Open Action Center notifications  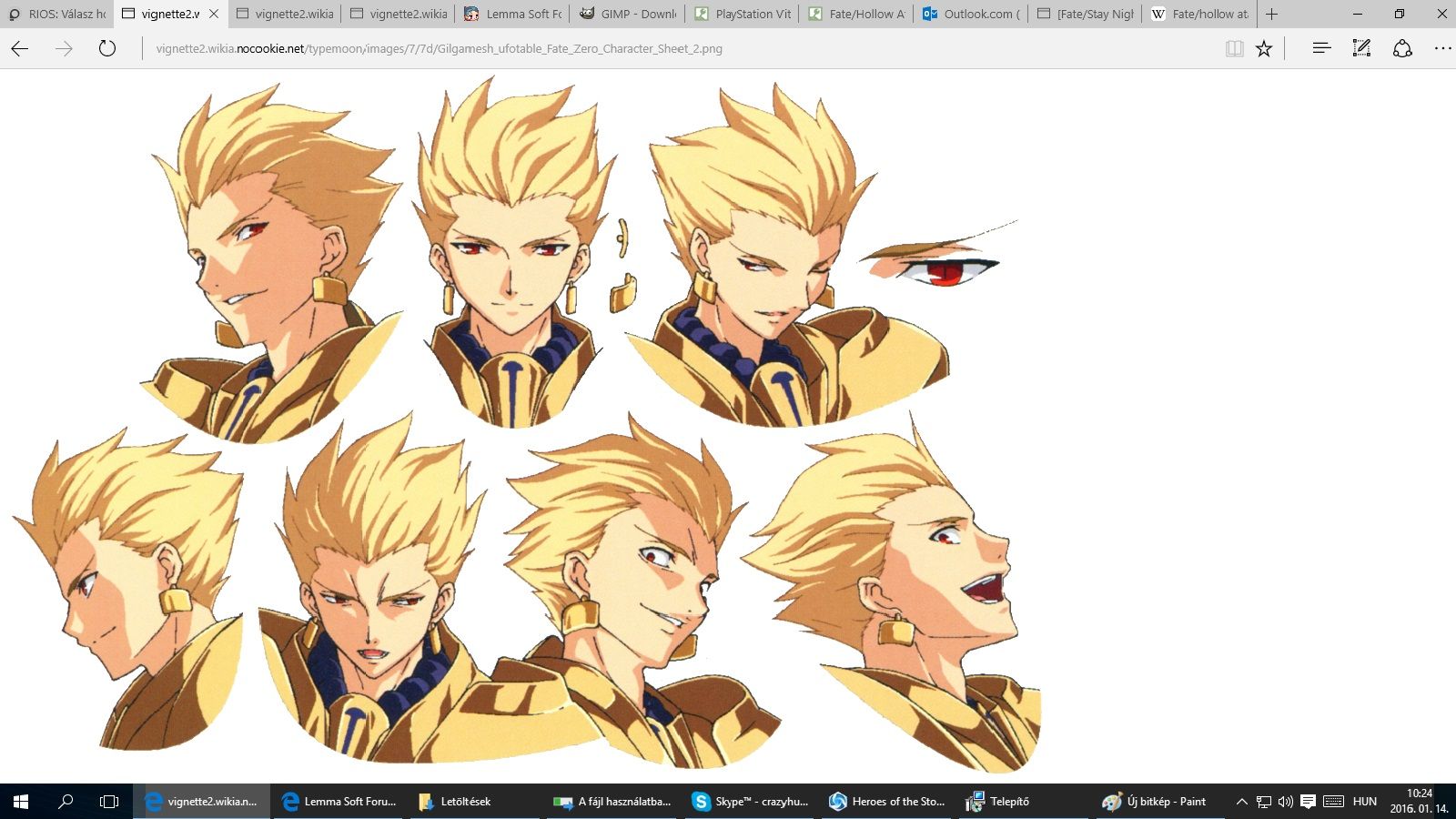click(1308, 802)
